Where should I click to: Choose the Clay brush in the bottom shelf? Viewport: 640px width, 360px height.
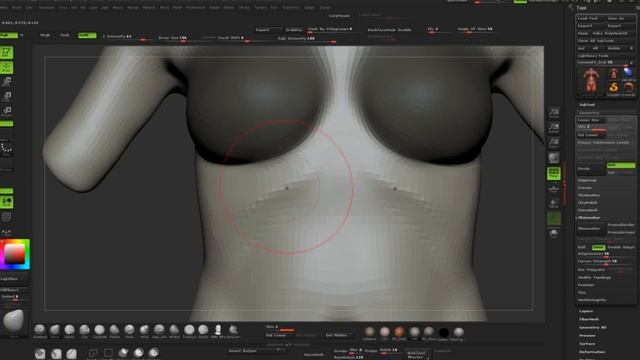[84, 330]
